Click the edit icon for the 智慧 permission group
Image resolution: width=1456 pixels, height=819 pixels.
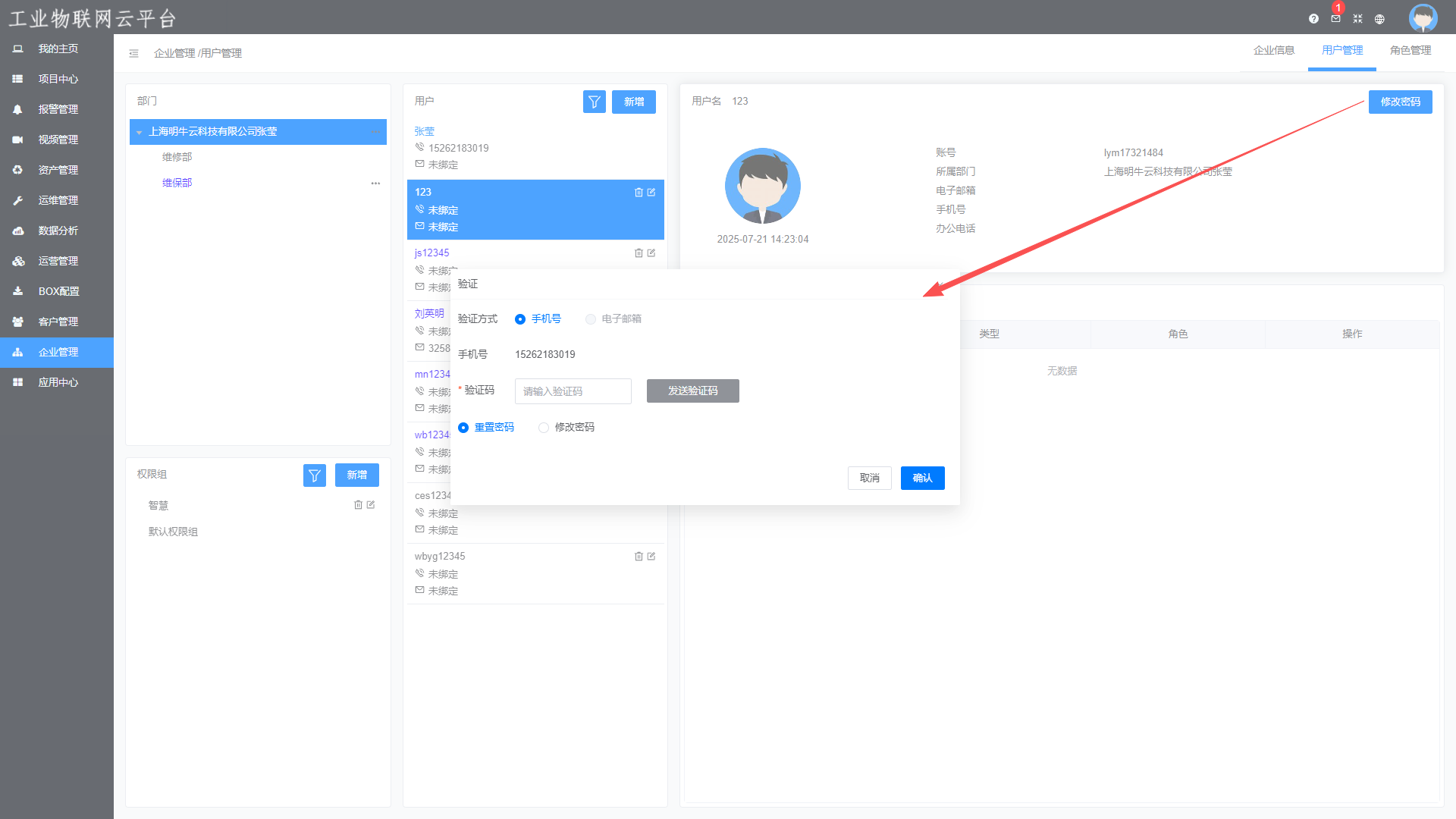click(x=371, y=505)
